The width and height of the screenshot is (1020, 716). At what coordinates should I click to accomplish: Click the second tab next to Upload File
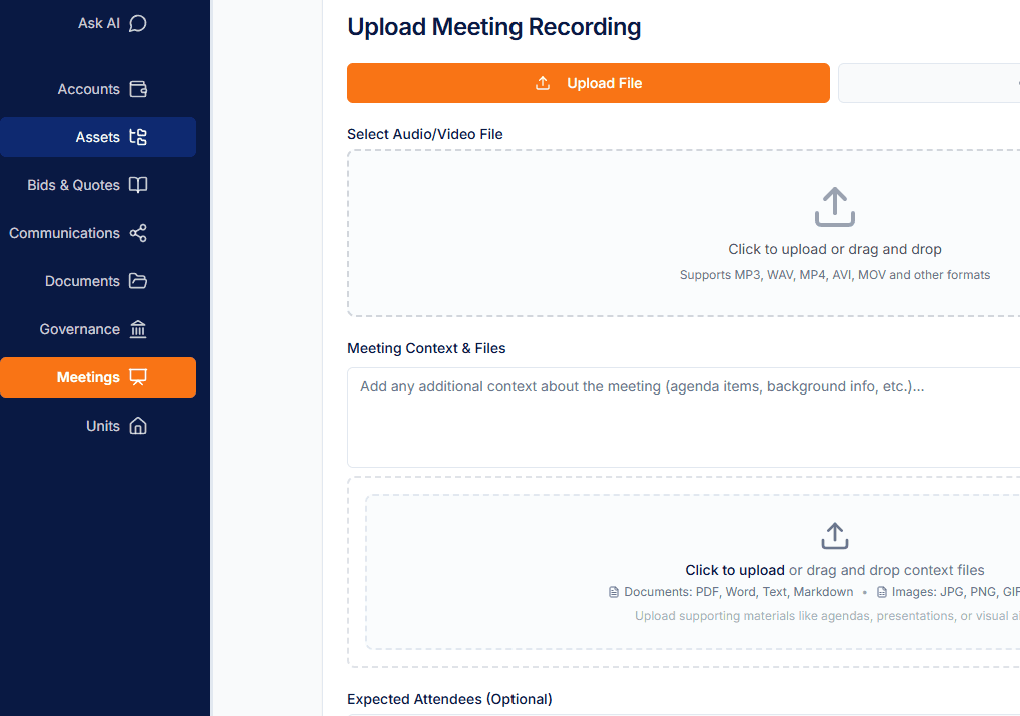tap(929, 83)
